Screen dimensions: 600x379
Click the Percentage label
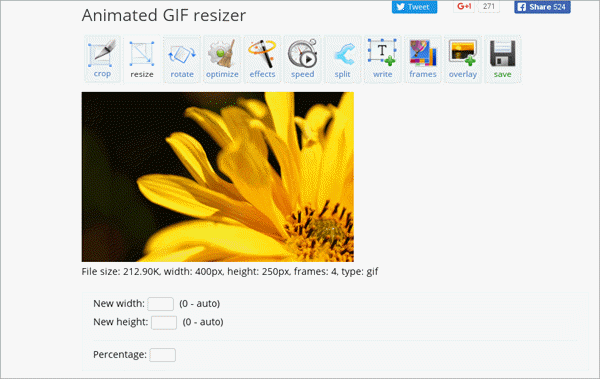click(120, 354)
